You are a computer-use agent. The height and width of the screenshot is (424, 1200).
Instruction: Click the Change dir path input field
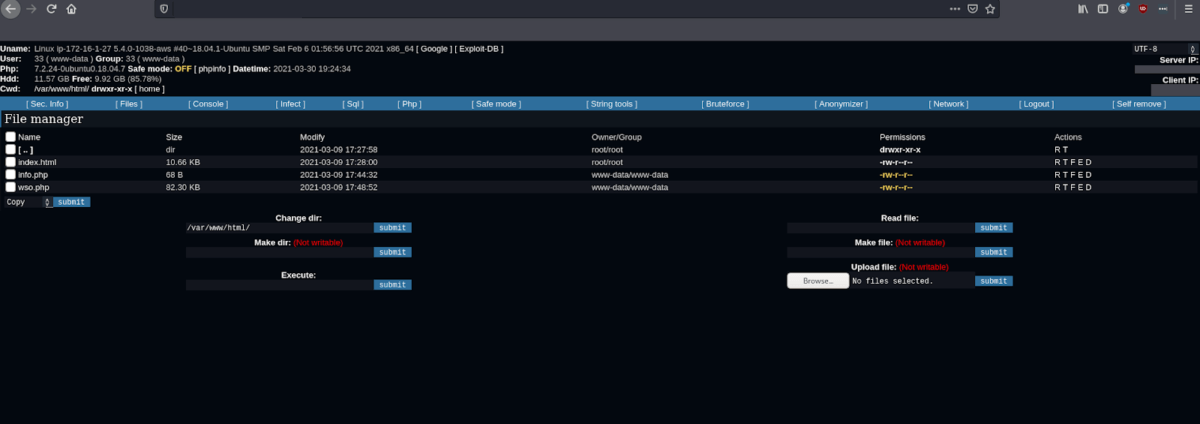(279, 228)
